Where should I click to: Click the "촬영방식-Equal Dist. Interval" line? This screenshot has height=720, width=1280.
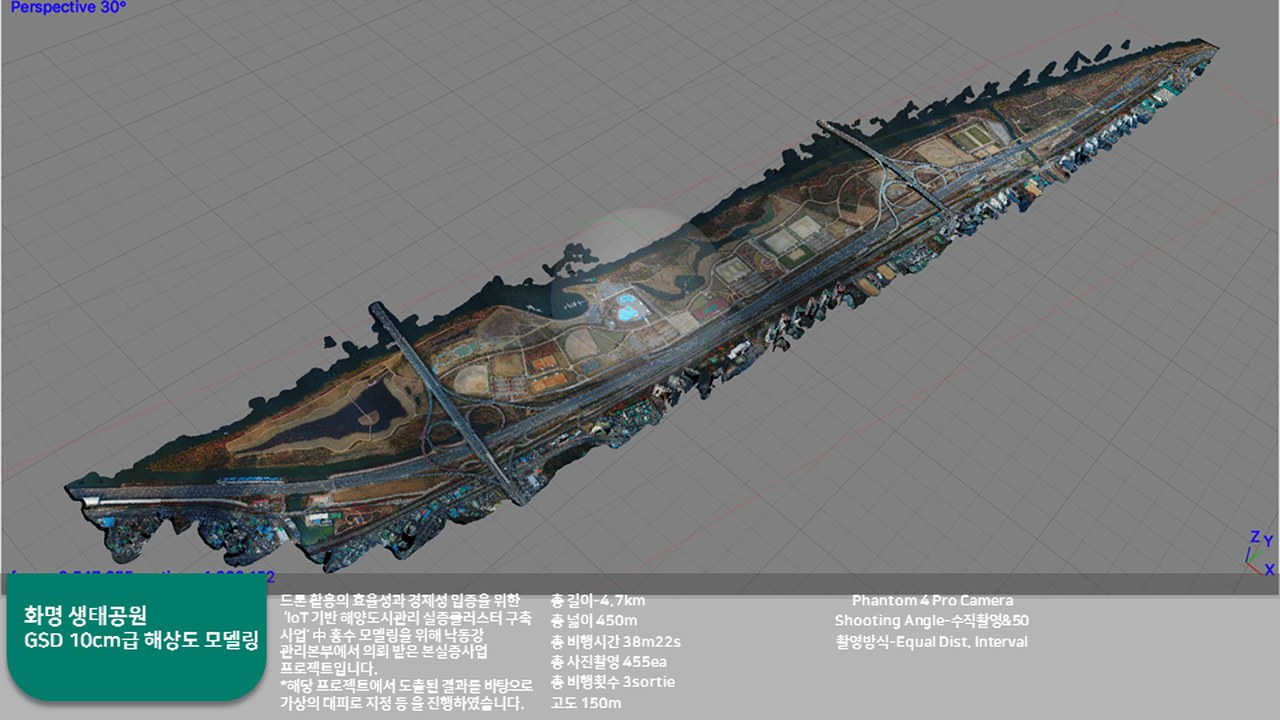coord(932,642)
